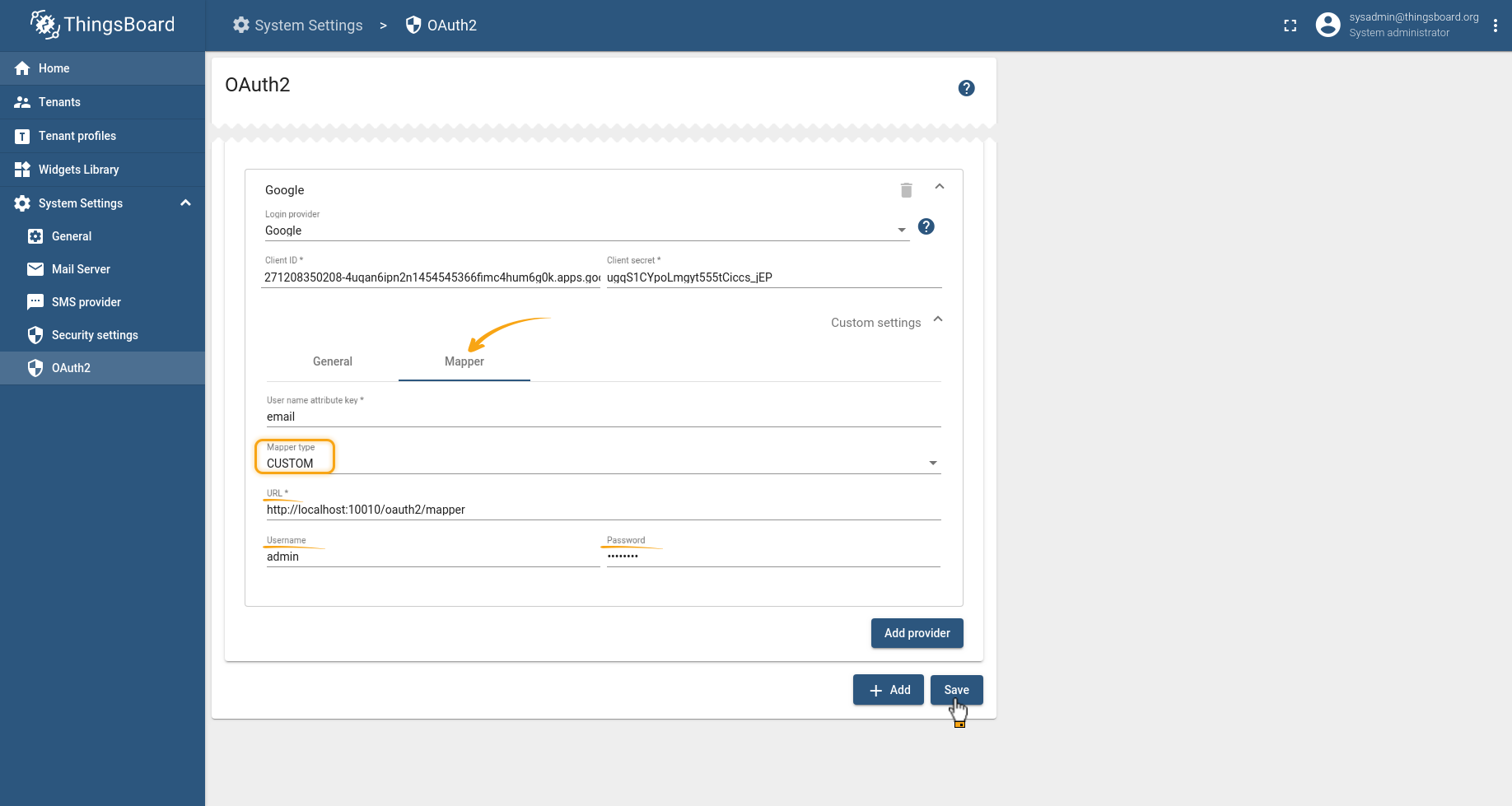Click the Client secret field
Screen dimensions: 1512x806
pos(774,277)
